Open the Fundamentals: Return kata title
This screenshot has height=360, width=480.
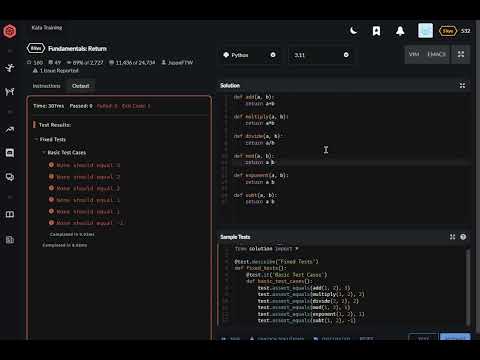(77, 49)
